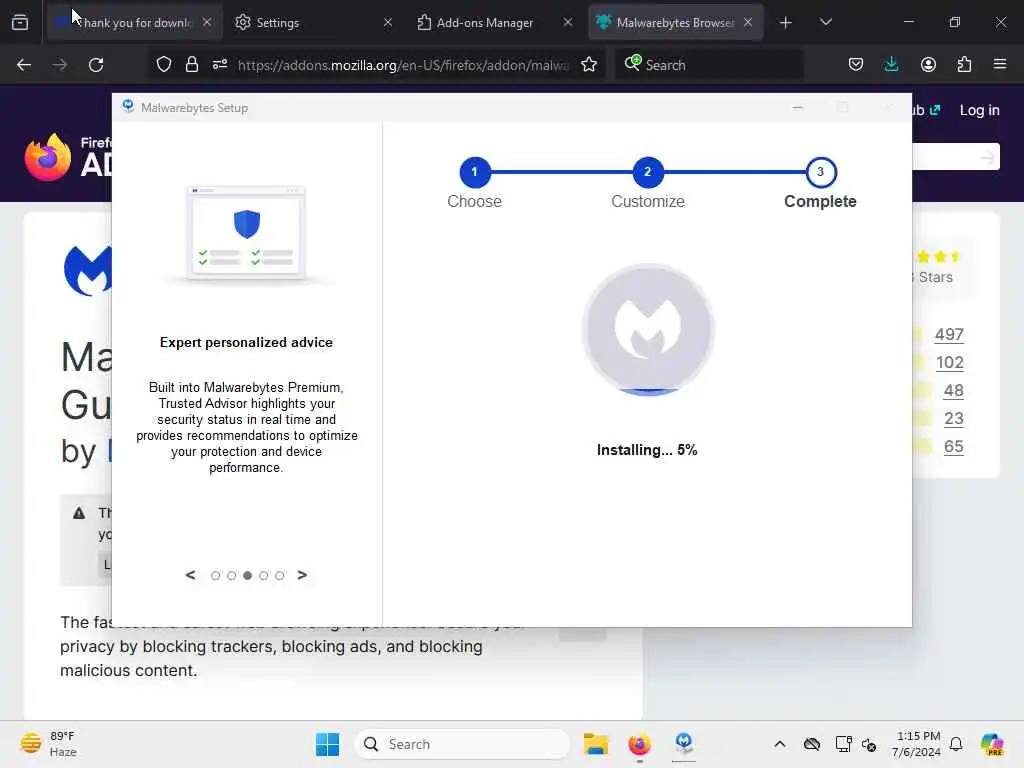Open tracking protection shield icon
The width and height of the screenshot is (1024, 768).
point(164,65)
